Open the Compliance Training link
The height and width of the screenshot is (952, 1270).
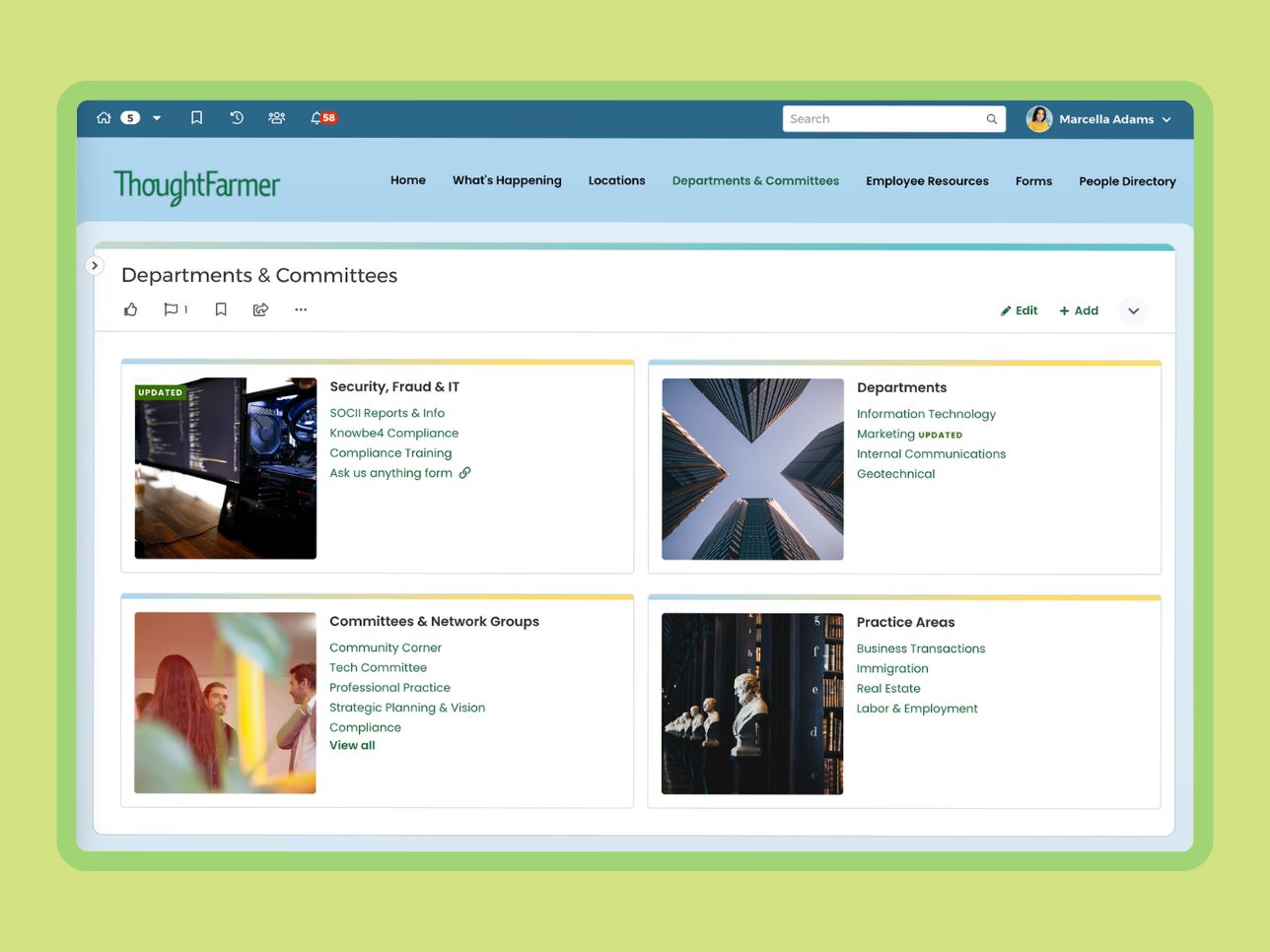point(390,452)
